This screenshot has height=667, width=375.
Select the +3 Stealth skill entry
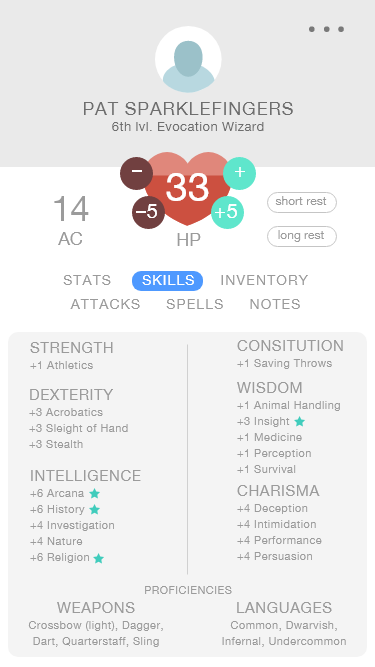[56, 444]
